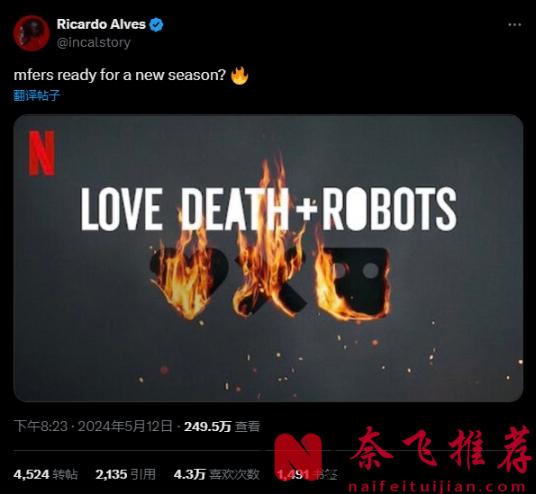Click the 1,491 书签 bookmarks count

point(307,475)
